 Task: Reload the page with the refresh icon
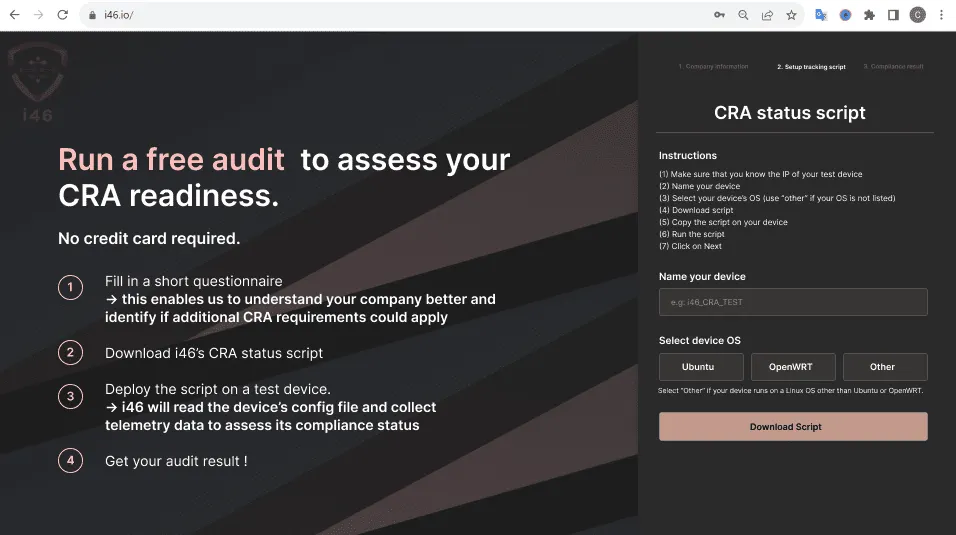tap(63, 15)
